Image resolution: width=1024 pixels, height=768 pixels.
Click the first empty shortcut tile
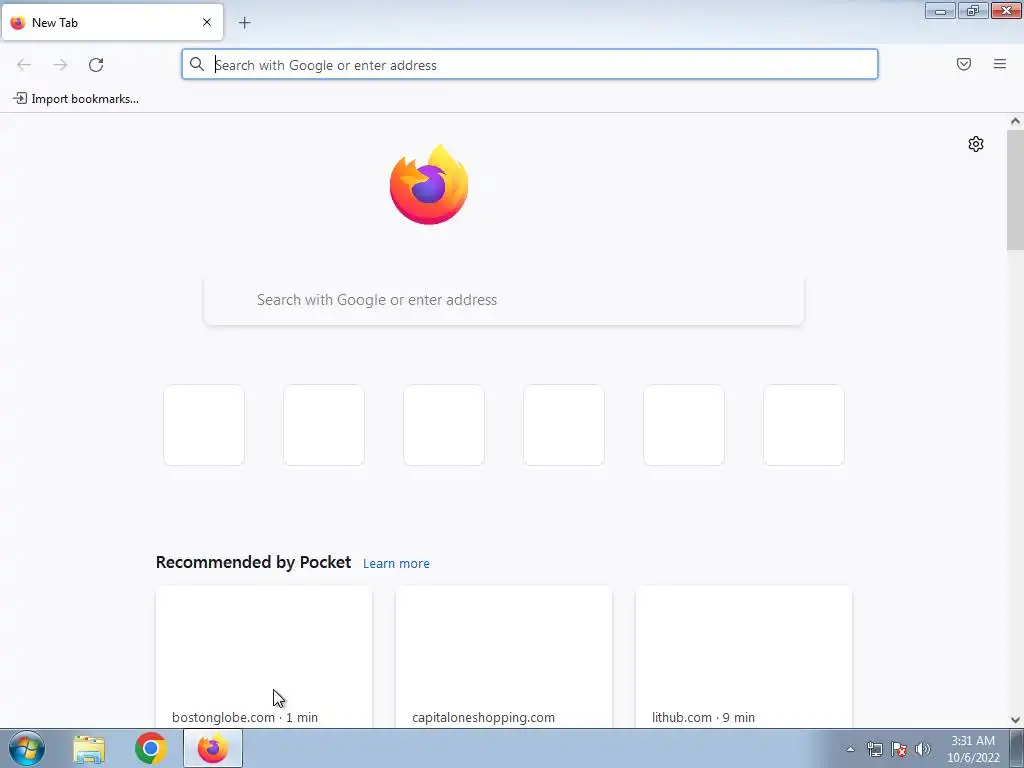[204, 425]
